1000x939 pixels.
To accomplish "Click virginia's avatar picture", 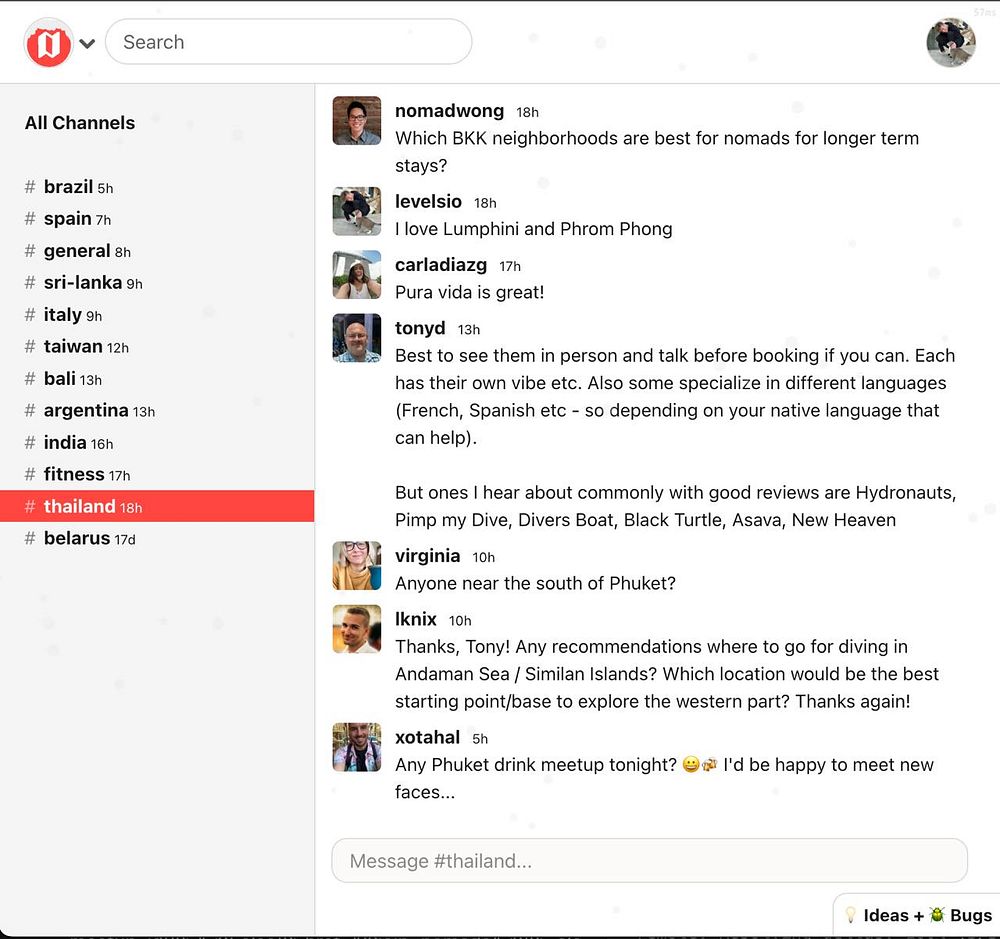I will click(357, 565).
